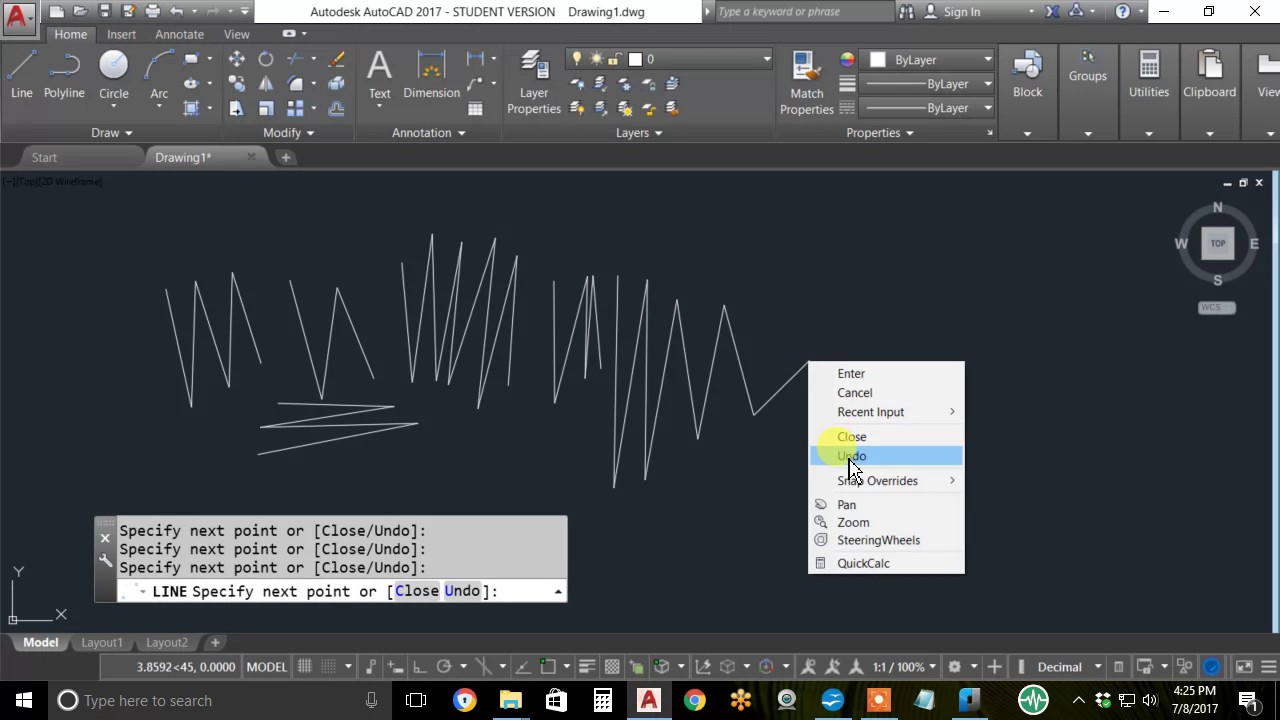
Task: Click the Scale tool icon
Action: click(265, 108)
